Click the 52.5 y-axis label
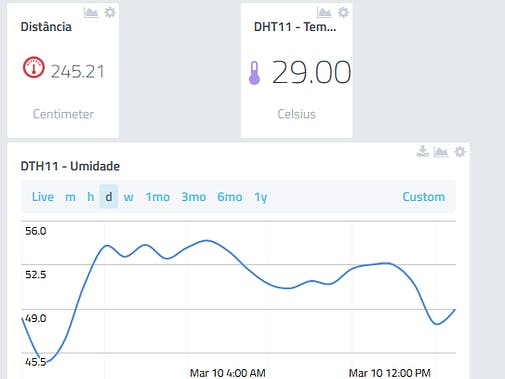This screenshot has height=379, width=505. pos(36,275)
